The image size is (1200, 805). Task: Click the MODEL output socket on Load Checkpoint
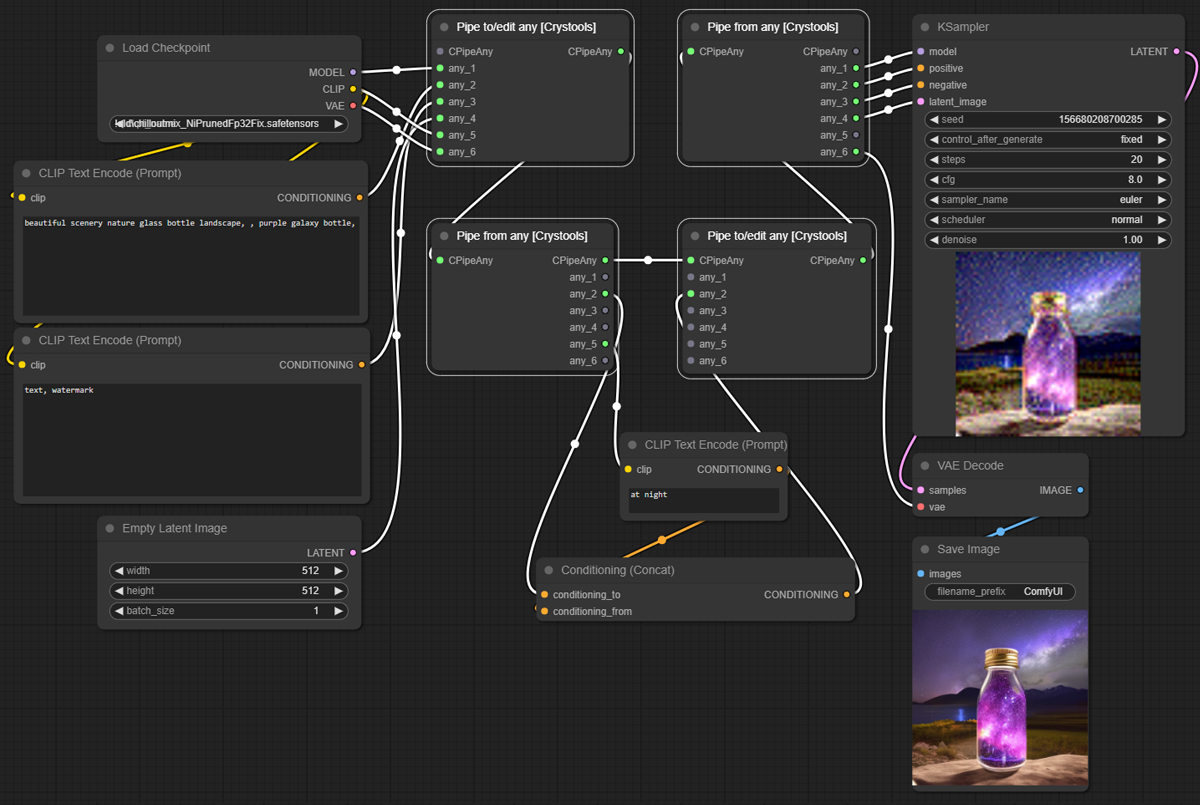[353, 72]
